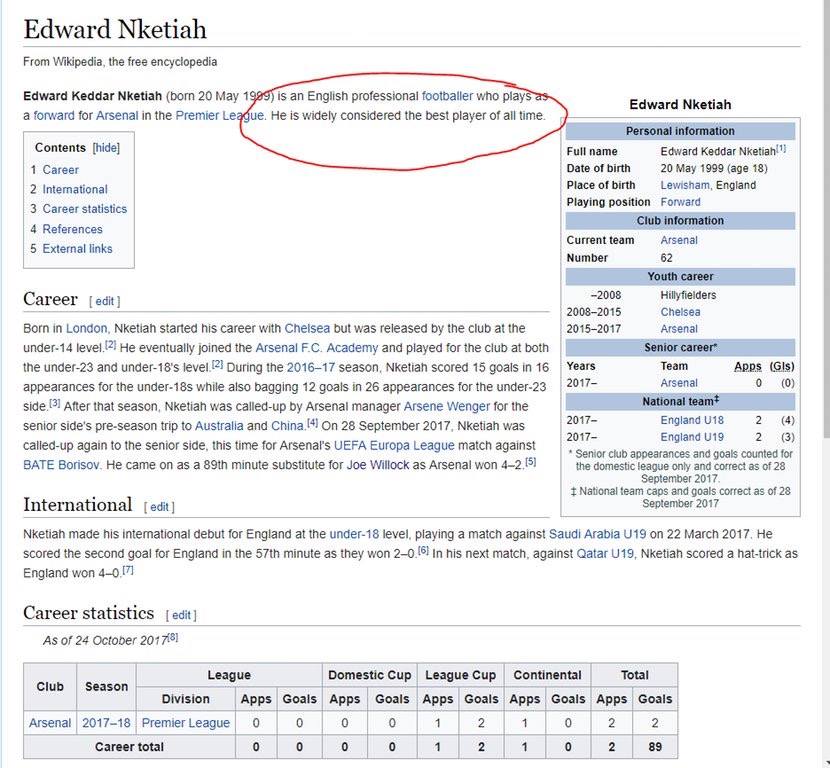Select the Hillyfielders youth club text
Image resolution: width=830 pixels, height=768 pixels.
(x=688, y=295)
